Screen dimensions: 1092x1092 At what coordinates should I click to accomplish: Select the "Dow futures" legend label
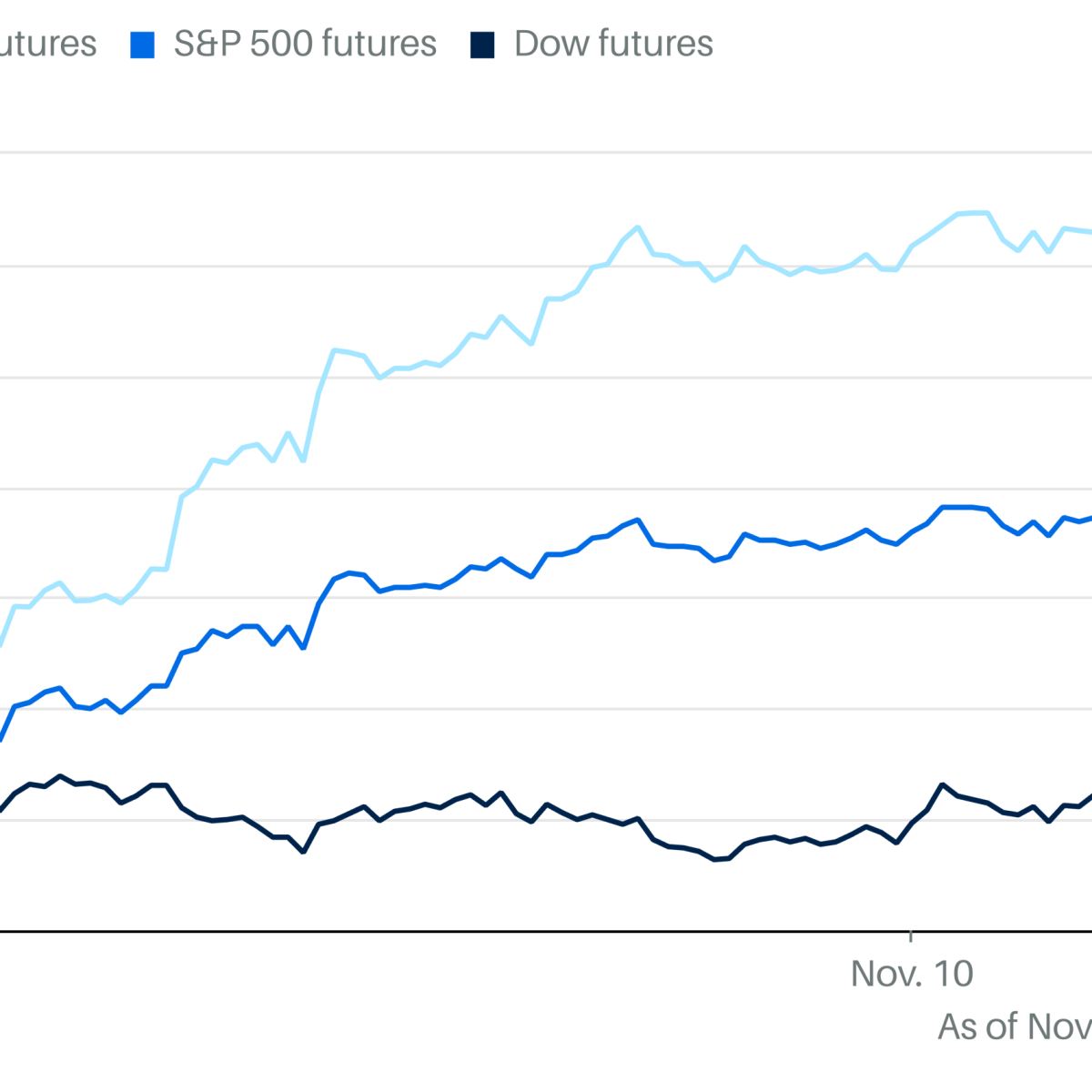click(x=613, y=44)
